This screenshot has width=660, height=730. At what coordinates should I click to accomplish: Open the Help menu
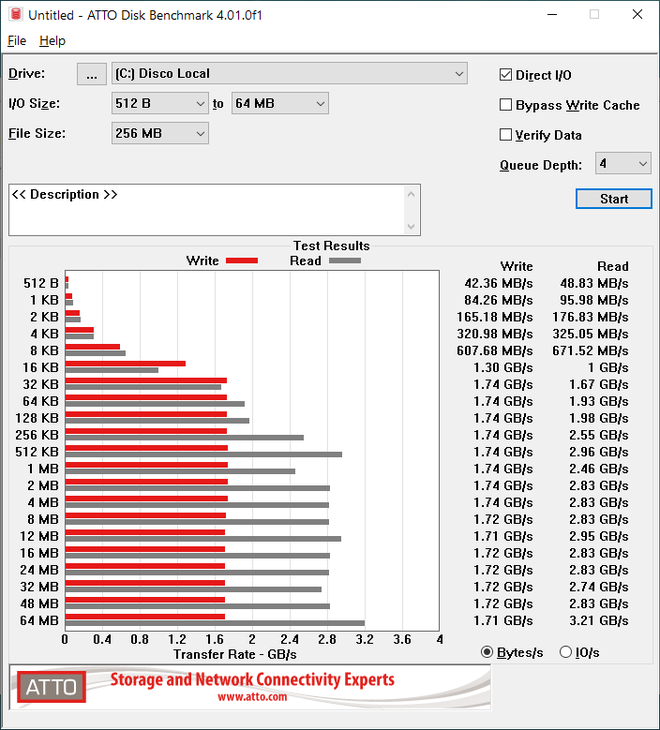(52, 41)
